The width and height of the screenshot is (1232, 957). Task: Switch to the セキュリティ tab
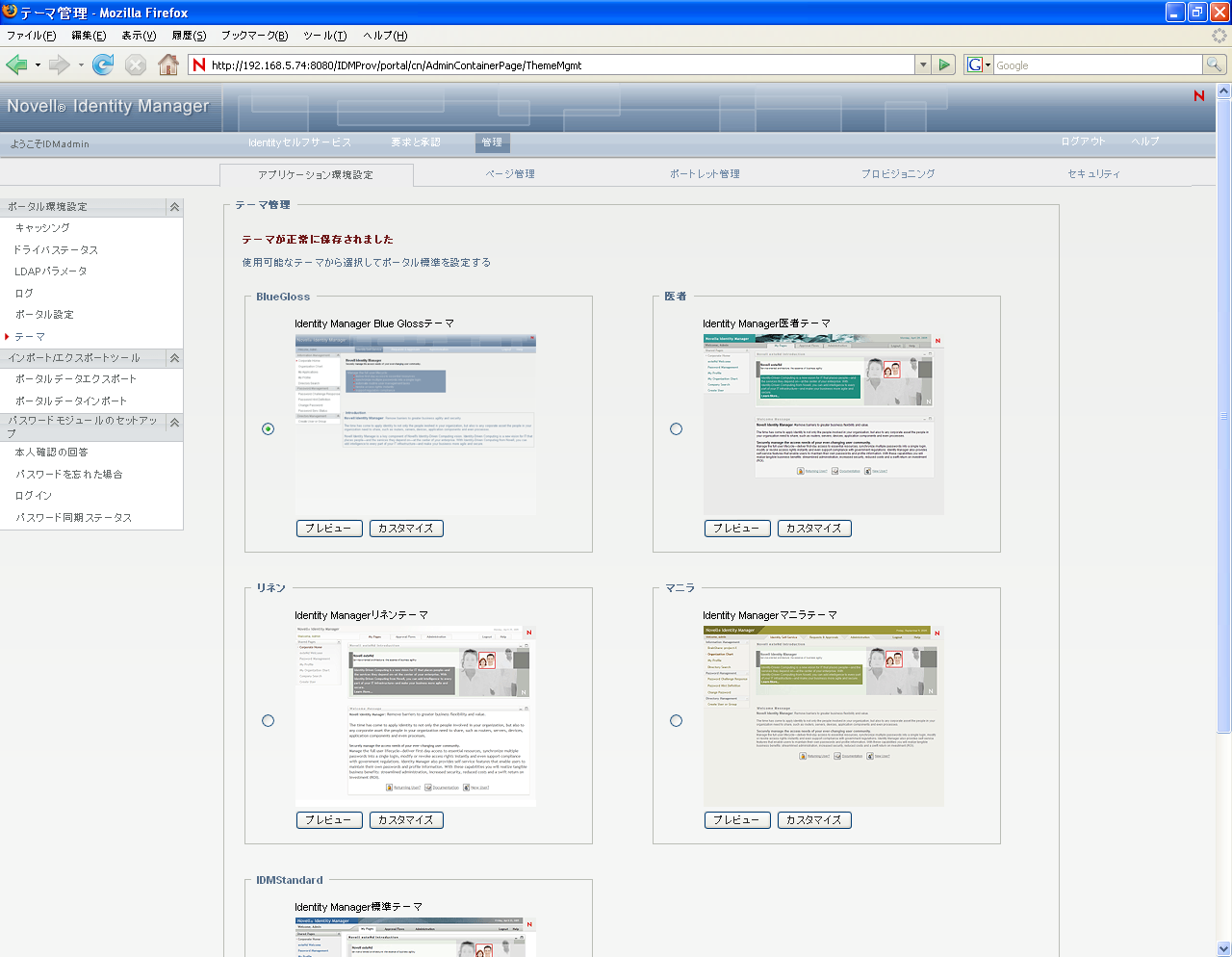(x=1093, y=174)
